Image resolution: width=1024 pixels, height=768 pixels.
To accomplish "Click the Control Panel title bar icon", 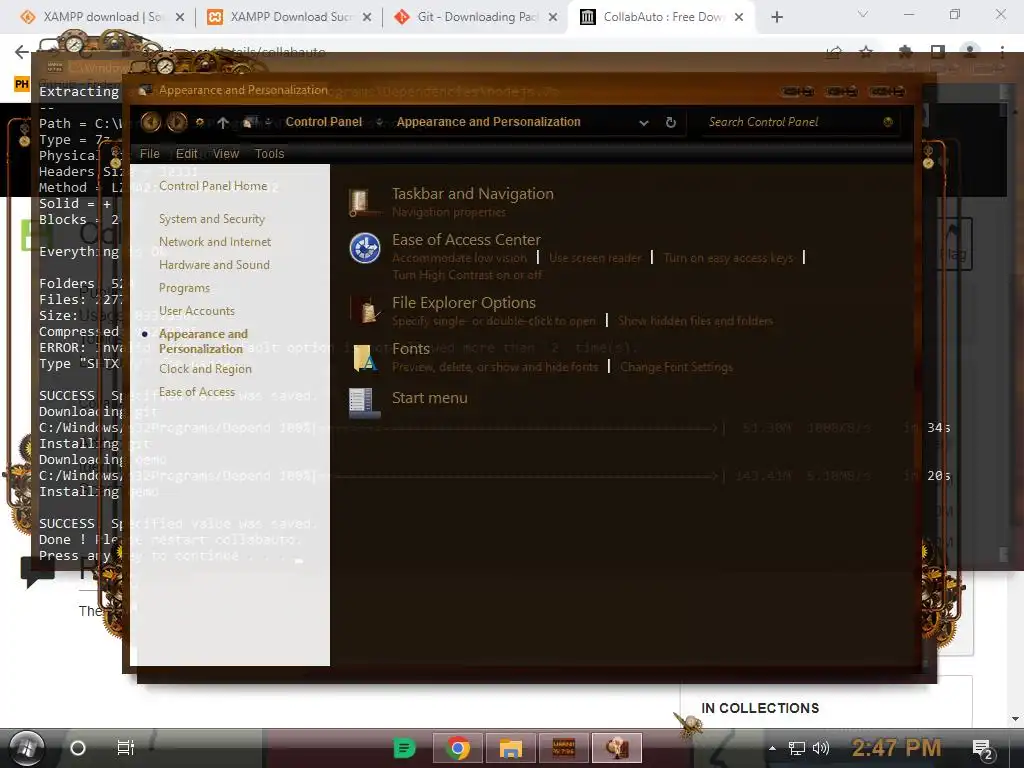I will (x=146, y=90).
